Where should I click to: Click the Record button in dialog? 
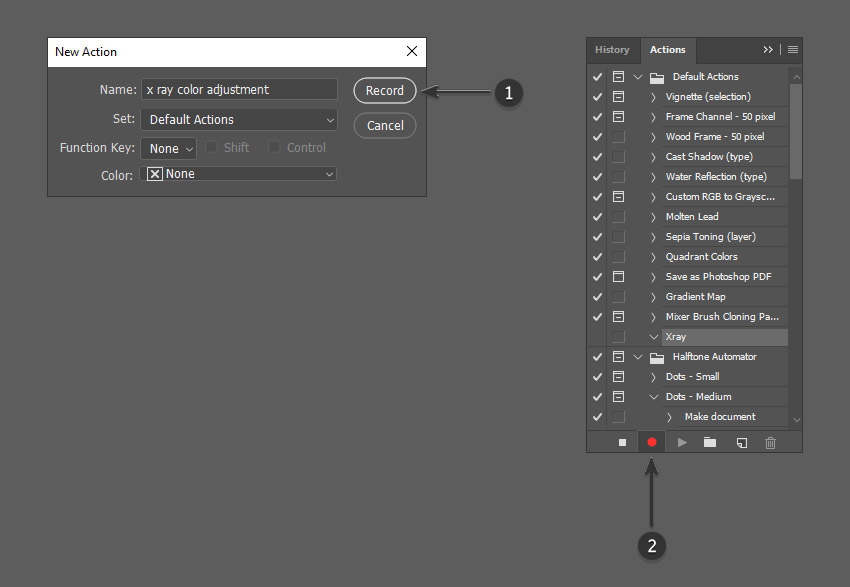pos(385,91)
